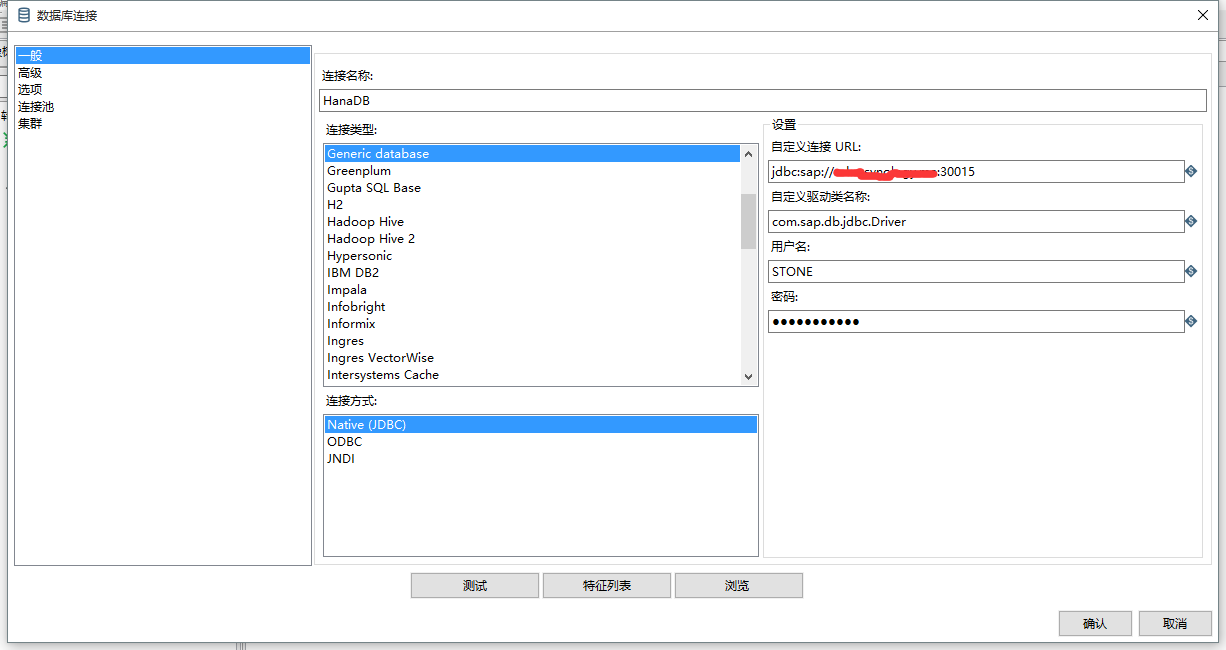1226x650 pixels.
Task: Click scroll down arrow of connection type list
Action: 748,376
